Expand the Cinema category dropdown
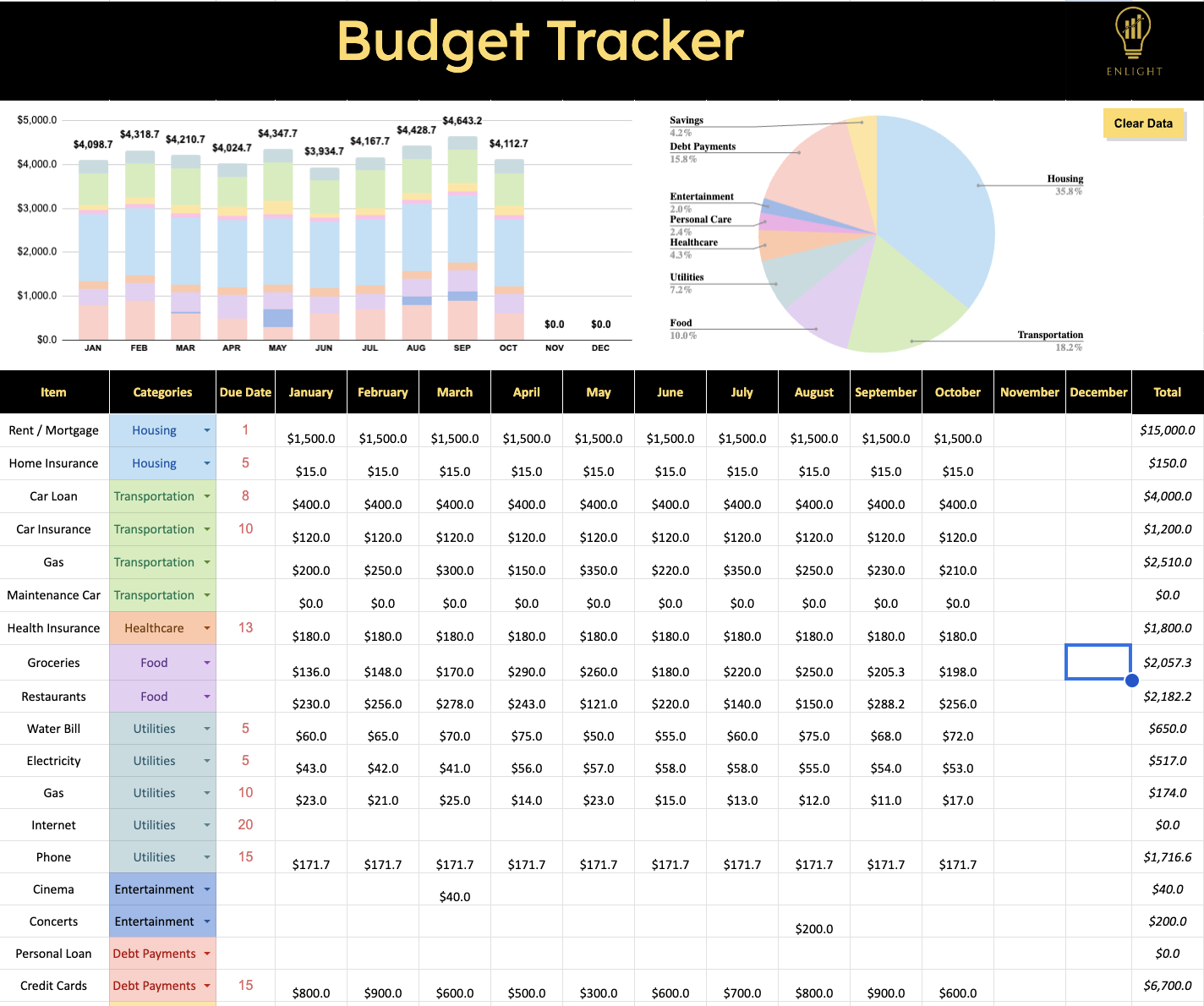Screen dimensions: 1204x1006 pos(207,889)
